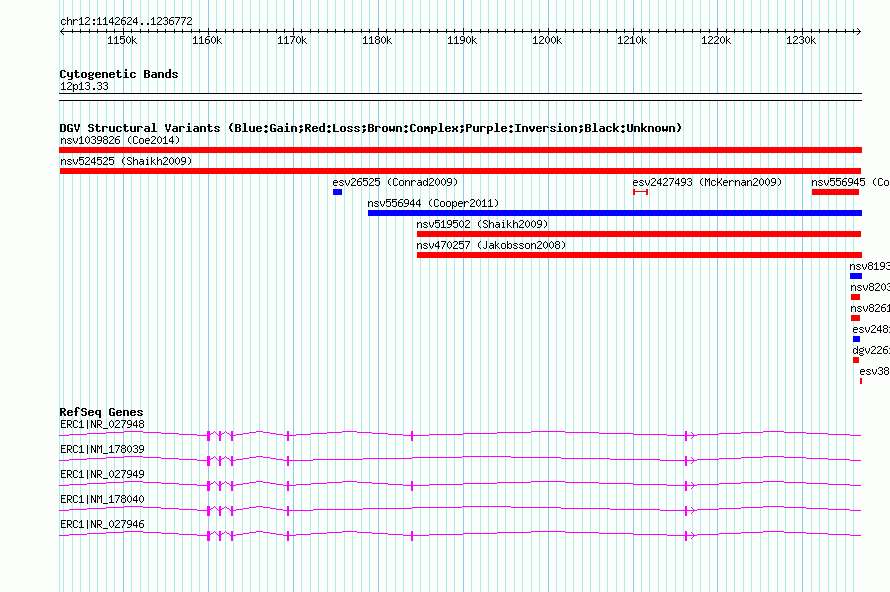Viewport: 890px width, 592px height.
Task: Click the 1200k scale label
Action: (547, 40)
